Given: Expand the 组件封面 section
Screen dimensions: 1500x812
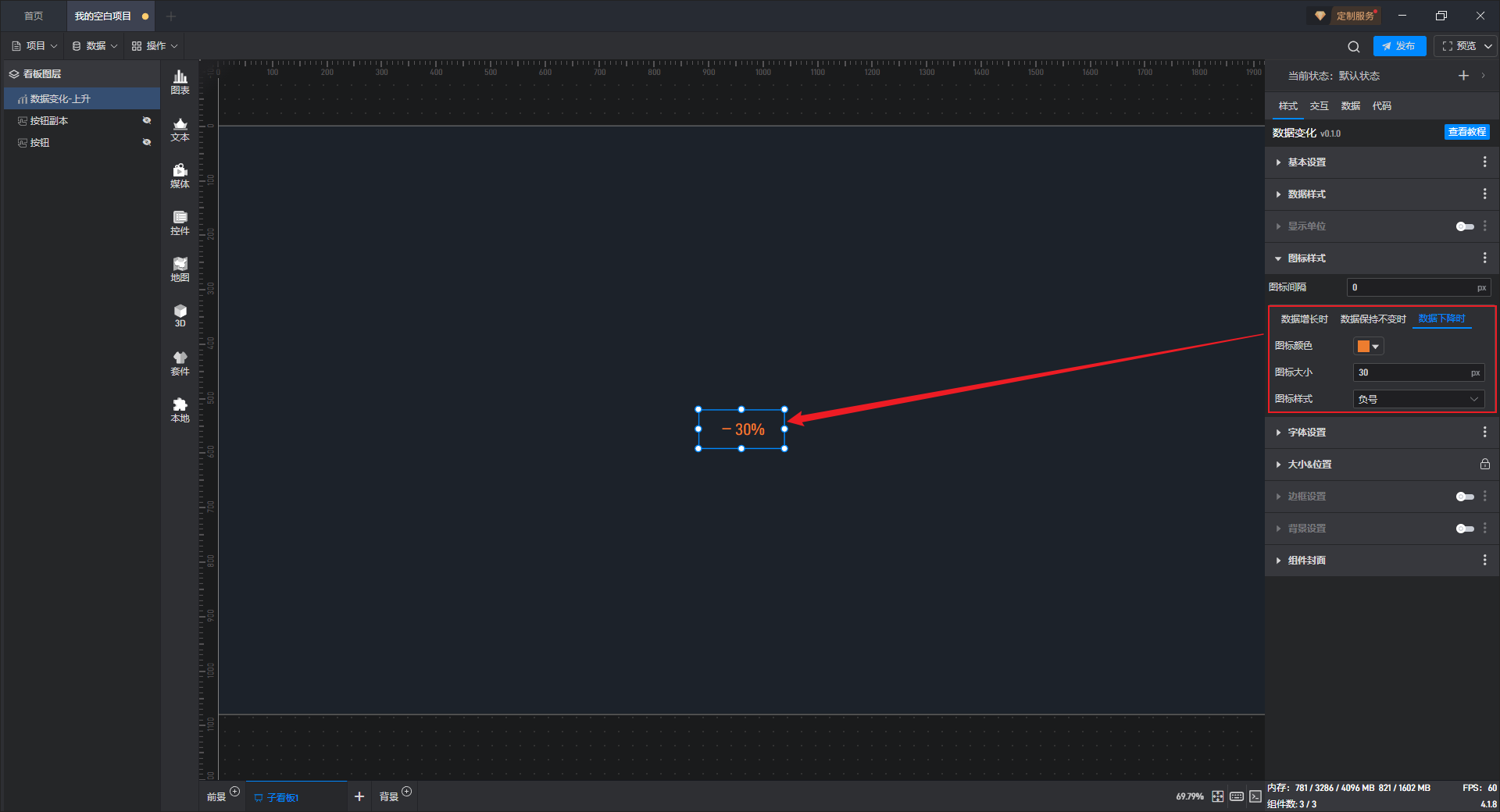Looking at the screenshot, I should click(x=1278, y=561).
